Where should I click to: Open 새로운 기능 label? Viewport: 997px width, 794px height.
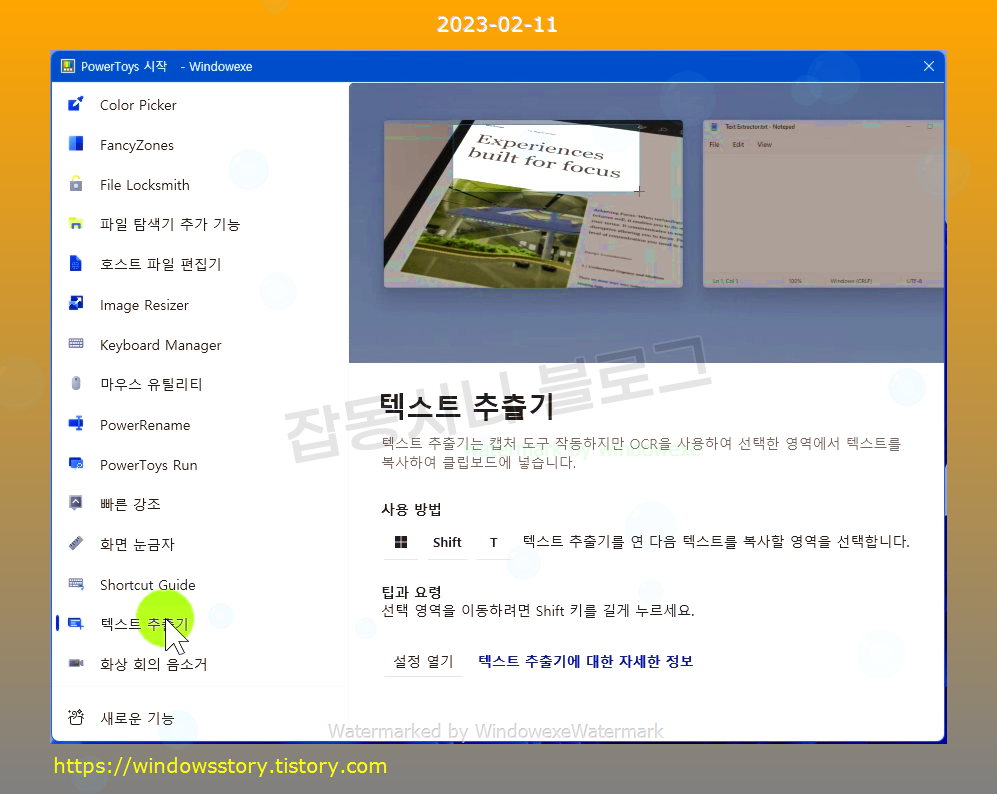pos(137,718)
